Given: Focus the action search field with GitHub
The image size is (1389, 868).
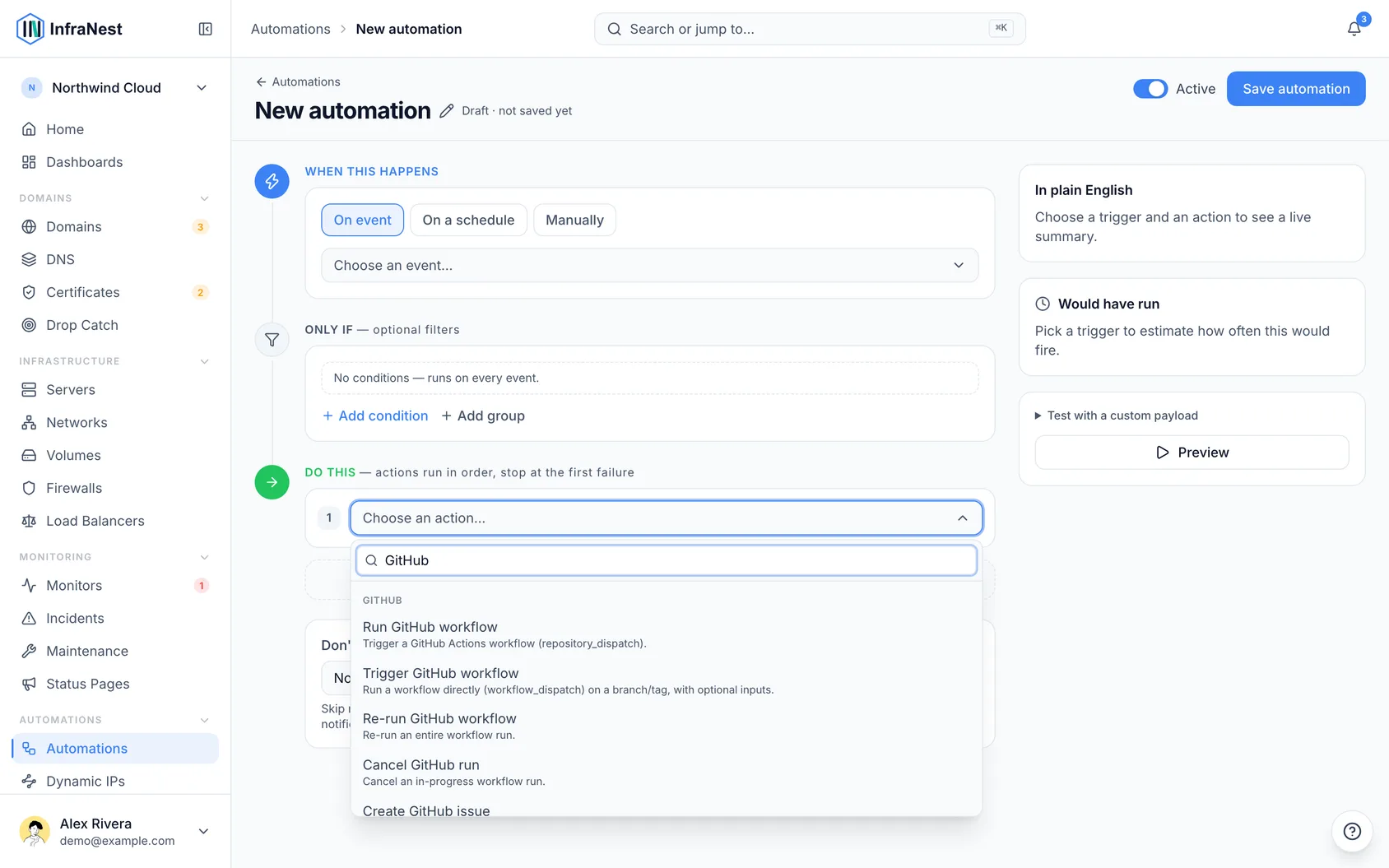Looking at the screenshot, I should tap(666, 560).
